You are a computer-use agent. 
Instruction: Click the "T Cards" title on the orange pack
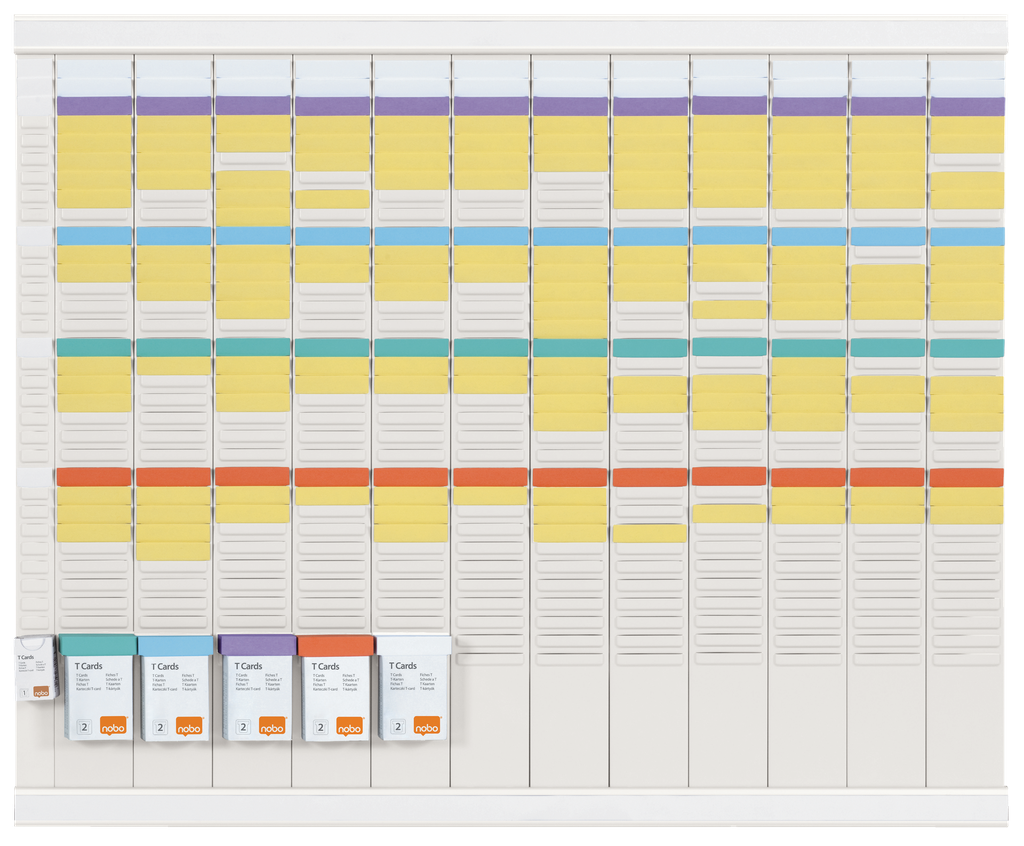[326, 666]
